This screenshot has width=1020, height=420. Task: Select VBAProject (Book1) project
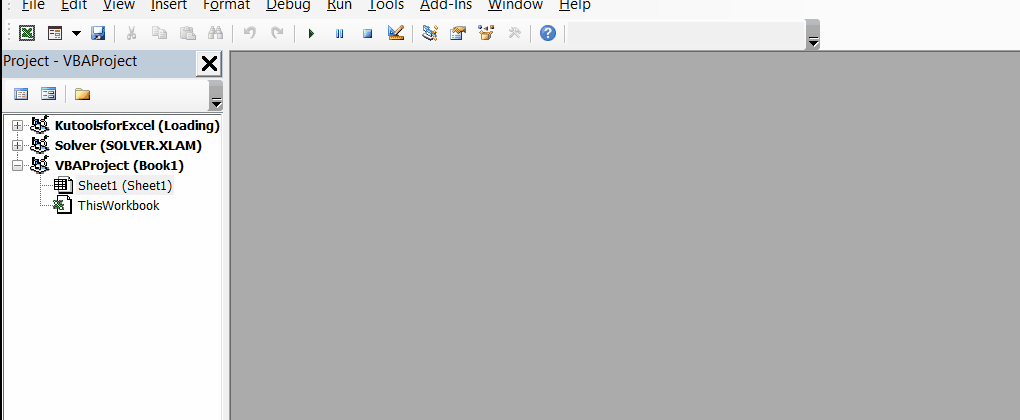pos(119,166)
